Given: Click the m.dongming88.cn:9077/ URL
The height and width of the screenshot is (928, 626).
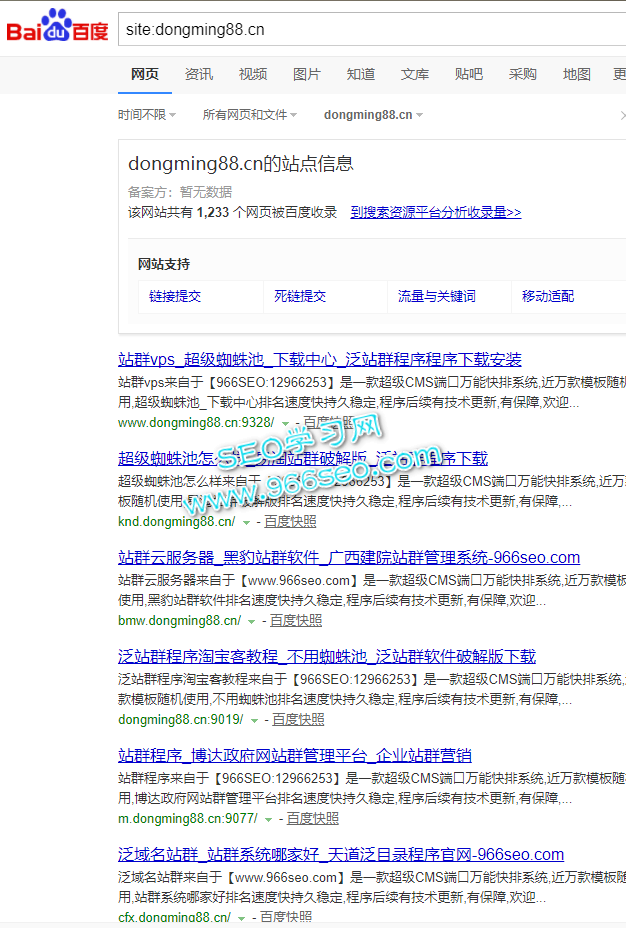Looking at the screenshot, I should [188, 819].
